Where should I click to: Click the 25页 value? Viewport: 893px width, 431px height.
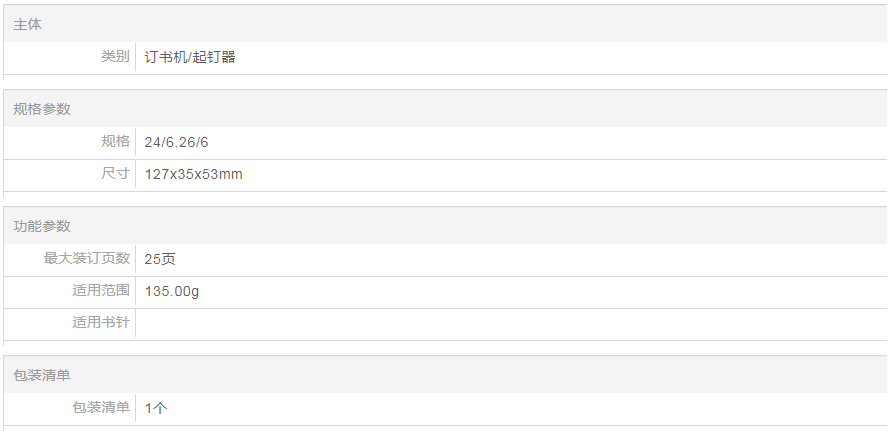[x=159, y=259]
